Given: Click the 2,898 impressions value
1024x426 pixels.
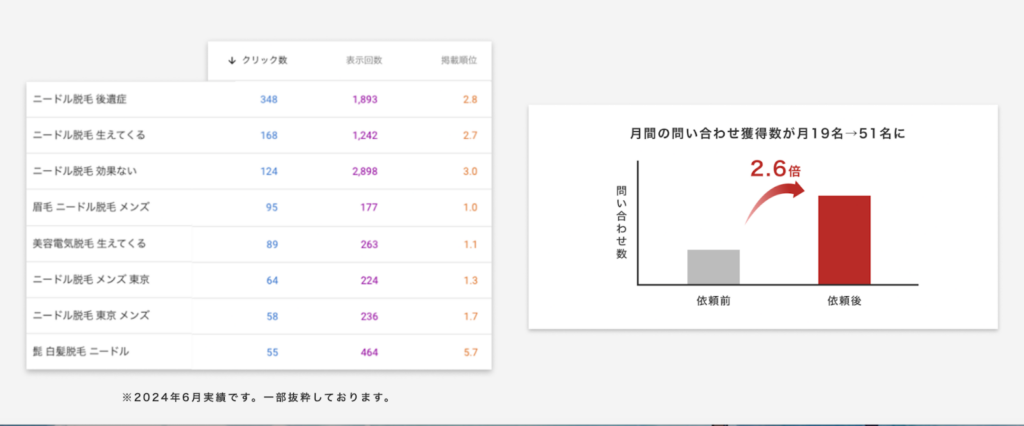Looking at the screenshot, I should [x=364, y=171].
